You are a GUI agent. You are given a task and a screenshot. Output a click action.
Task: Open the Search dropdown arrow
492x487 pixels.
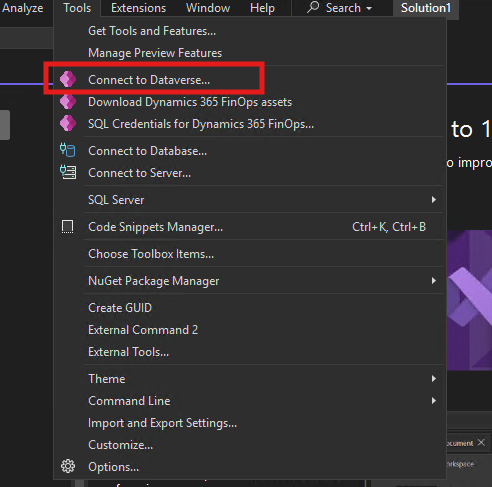[369, 8]
